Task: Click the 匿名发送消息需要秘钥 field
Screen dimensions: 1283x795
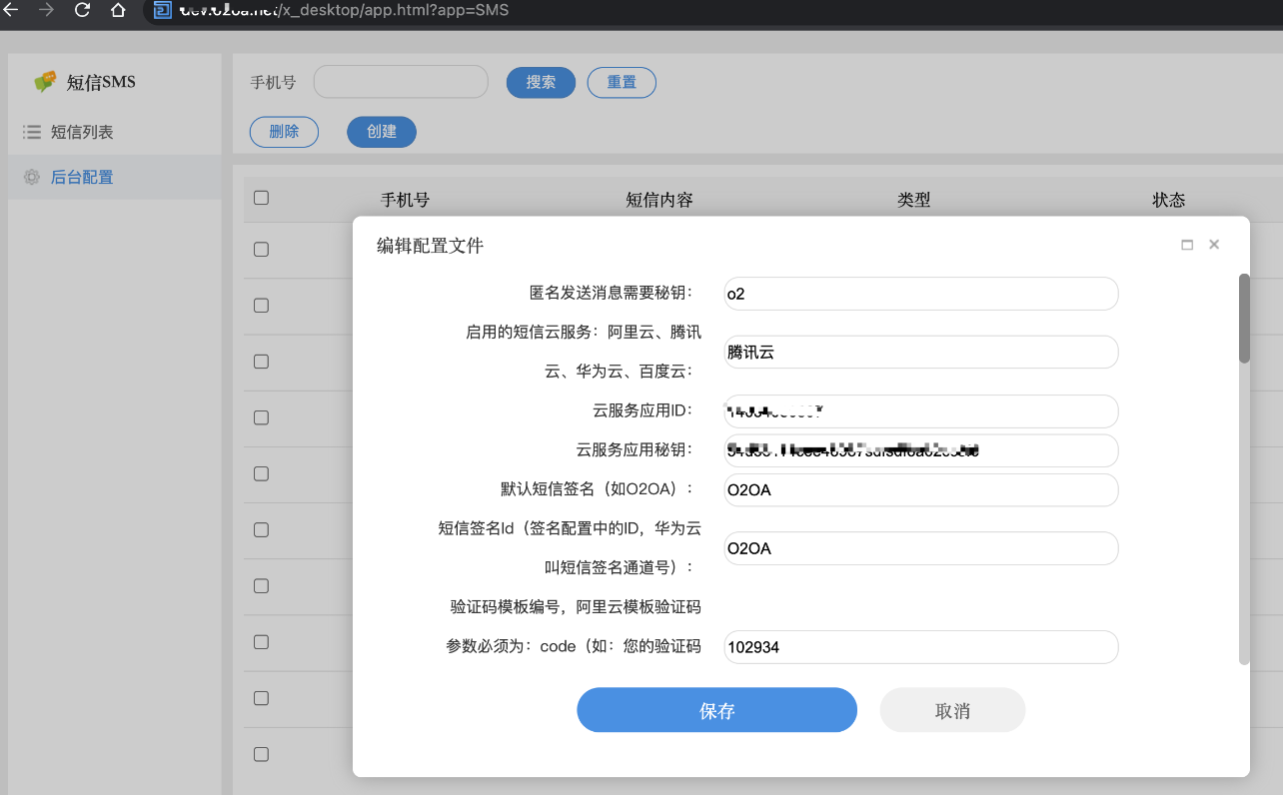Action: [x=921, y=294]
